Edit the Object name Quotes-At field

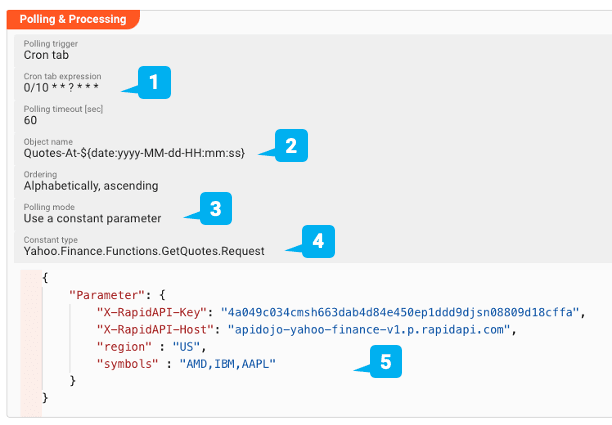point(313,148)
